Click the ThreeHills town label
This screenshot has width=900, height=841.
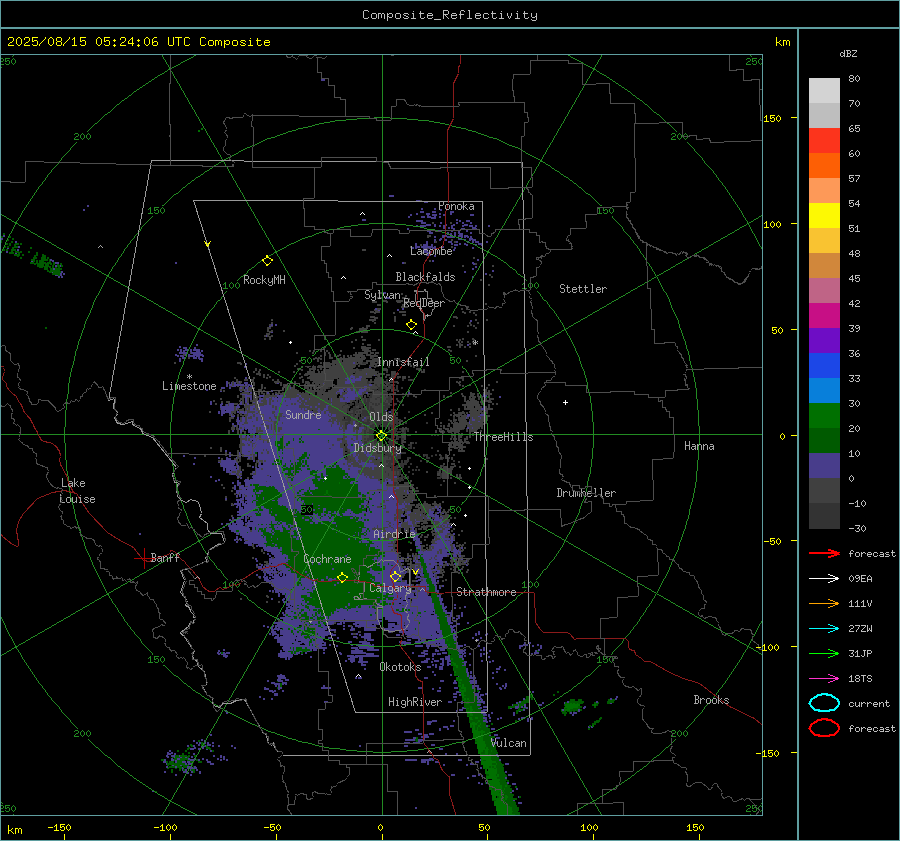point(503,437)
